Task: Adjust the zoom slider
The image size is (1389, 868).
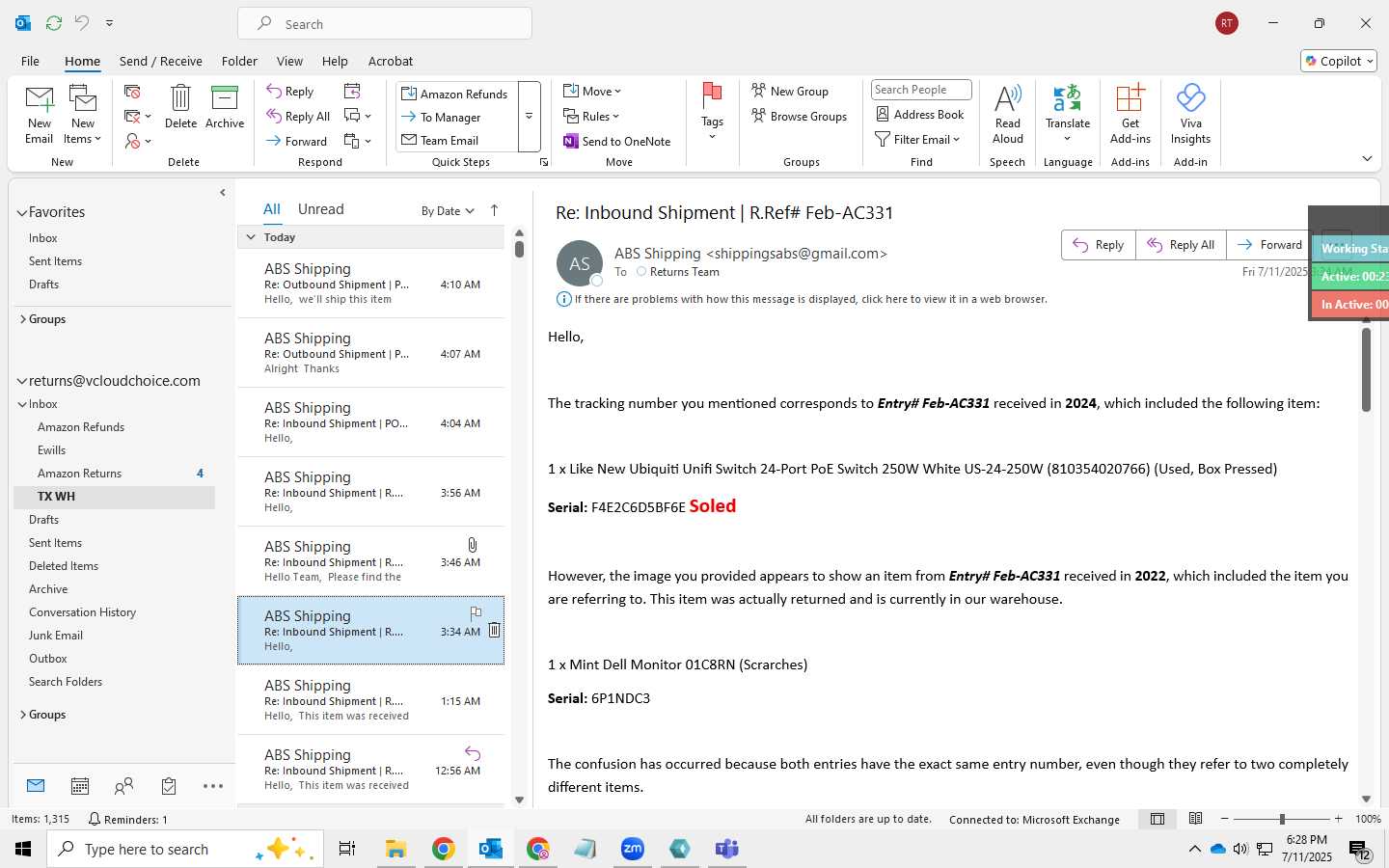Action: click(x=1282, y=819)
